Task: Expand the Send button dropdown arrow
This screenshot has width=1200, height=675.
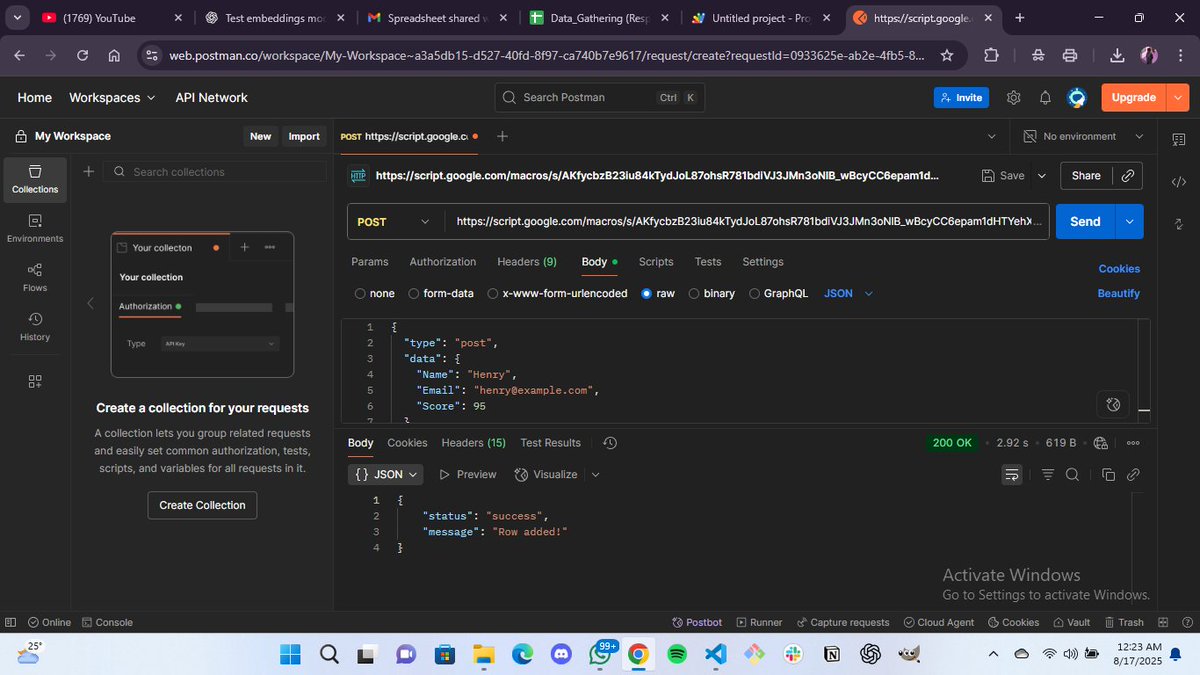Action: point(1130,222)
